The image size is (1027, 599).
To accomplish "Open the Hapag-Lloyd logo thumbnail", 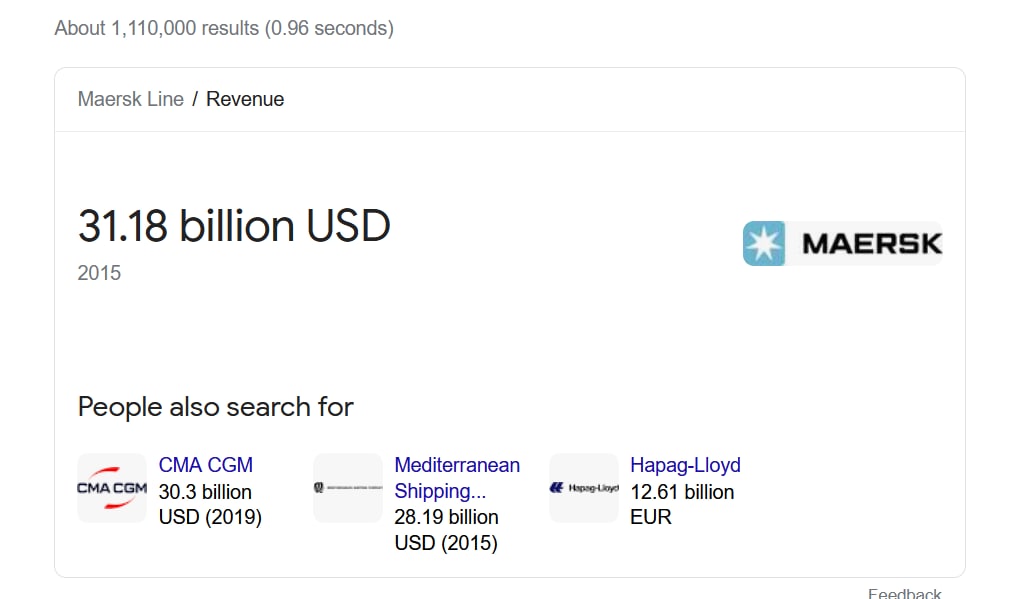I will [584, 488].
